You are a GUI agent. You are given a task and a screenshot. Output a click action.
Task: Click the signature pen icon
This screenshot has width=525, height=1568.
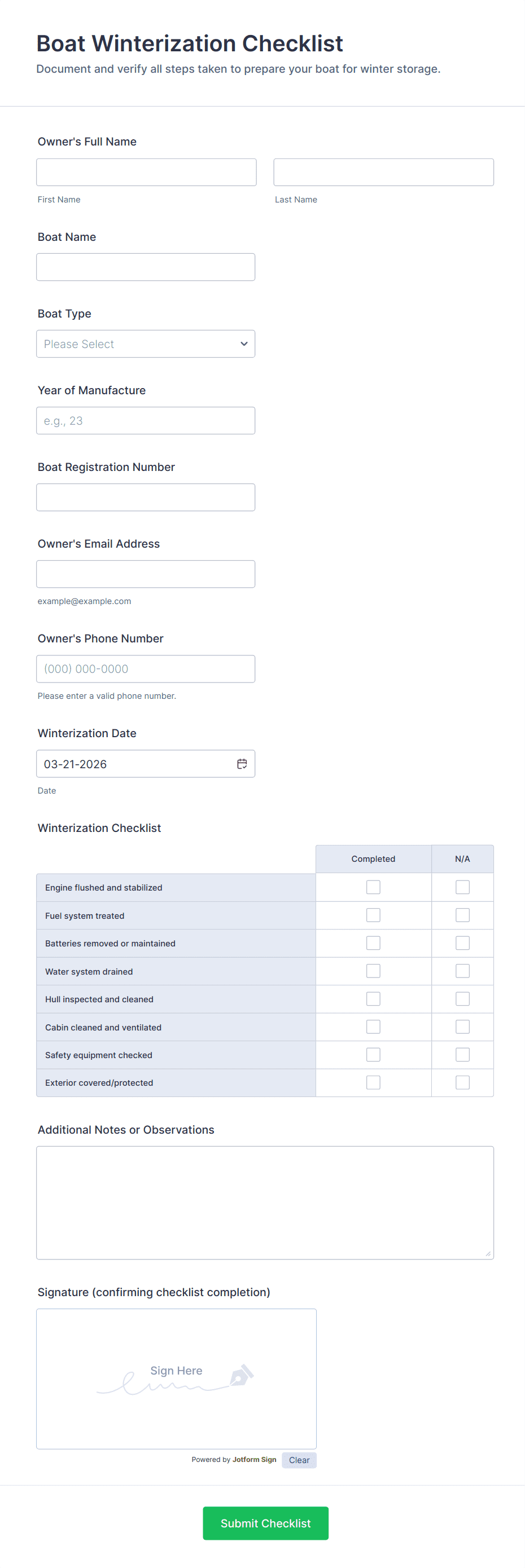click(x=241, y=1375)
